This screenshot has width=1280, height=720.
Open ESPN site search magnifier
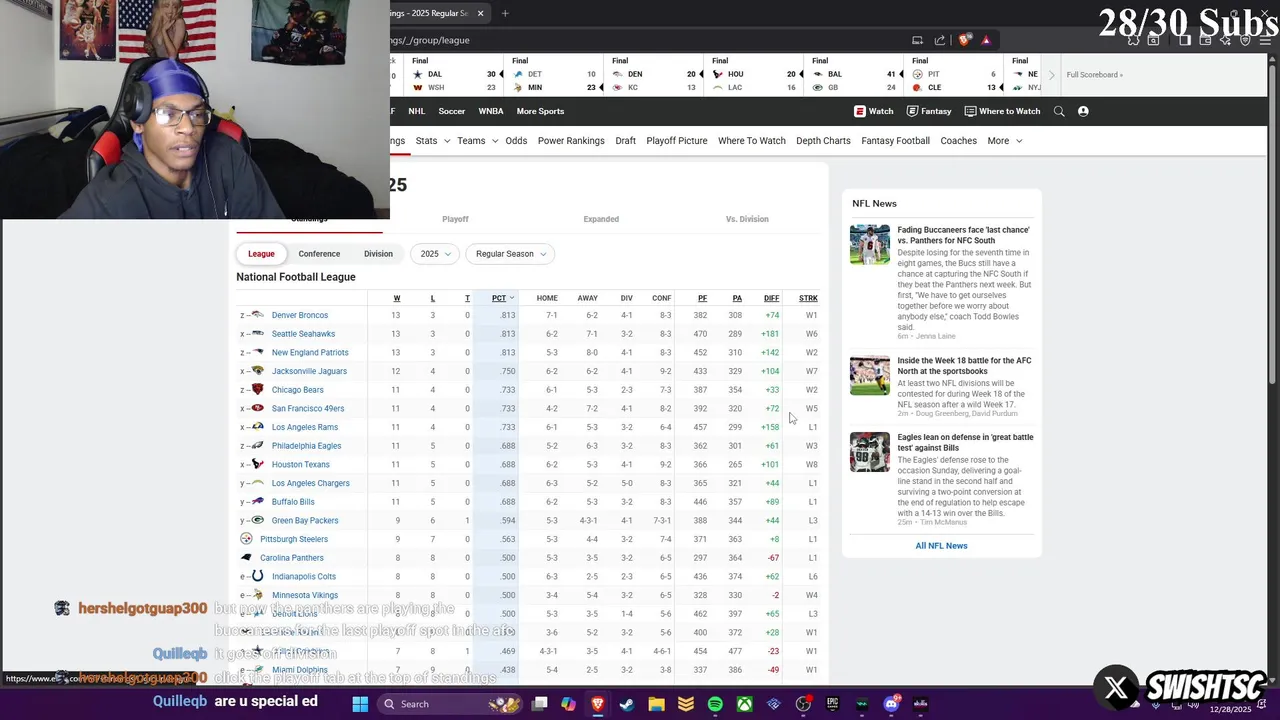tap(1059, 111)
